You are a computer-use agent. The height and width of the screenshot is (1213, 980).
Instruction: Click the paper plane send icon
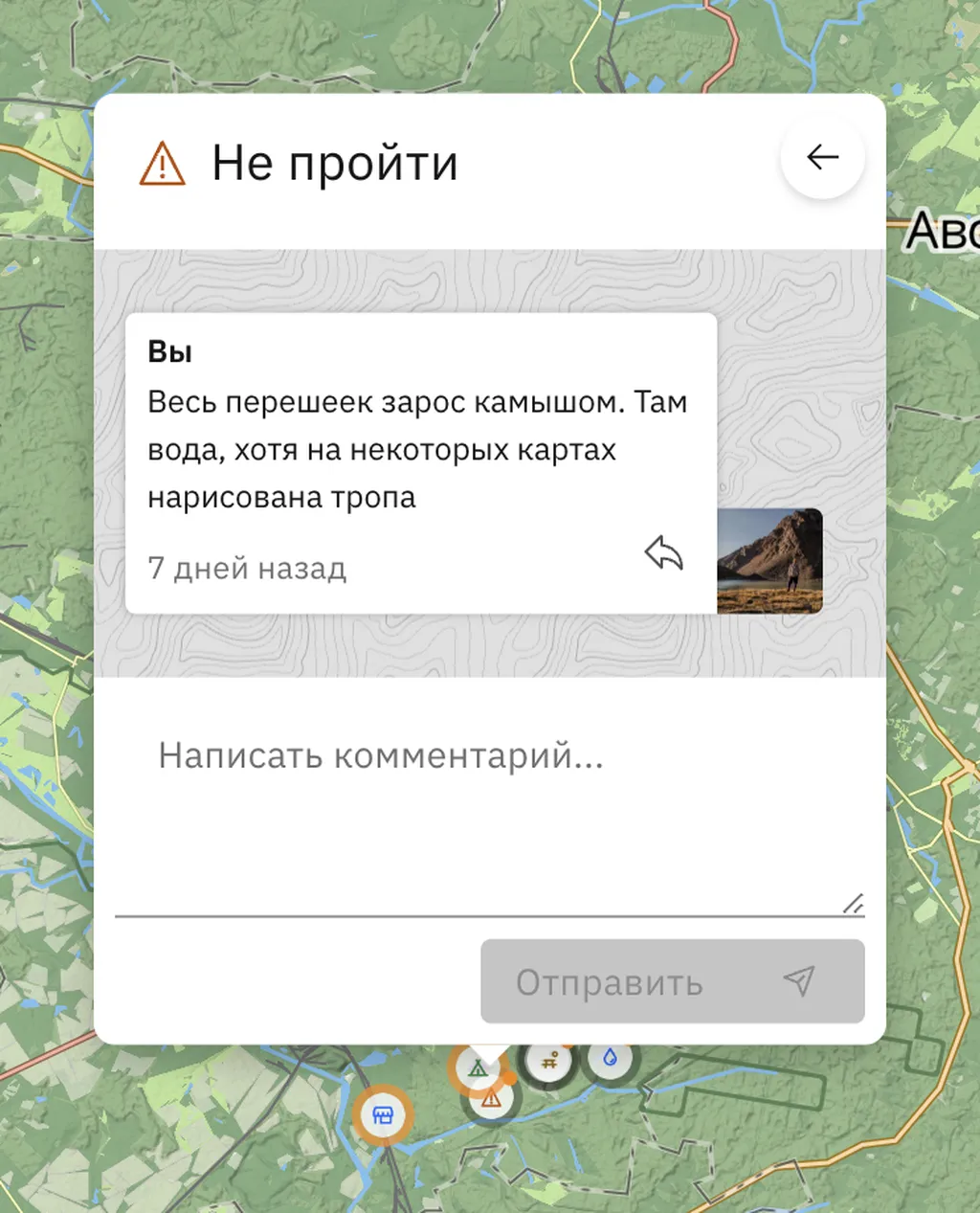pyautogui.click(x=798, y=980)
